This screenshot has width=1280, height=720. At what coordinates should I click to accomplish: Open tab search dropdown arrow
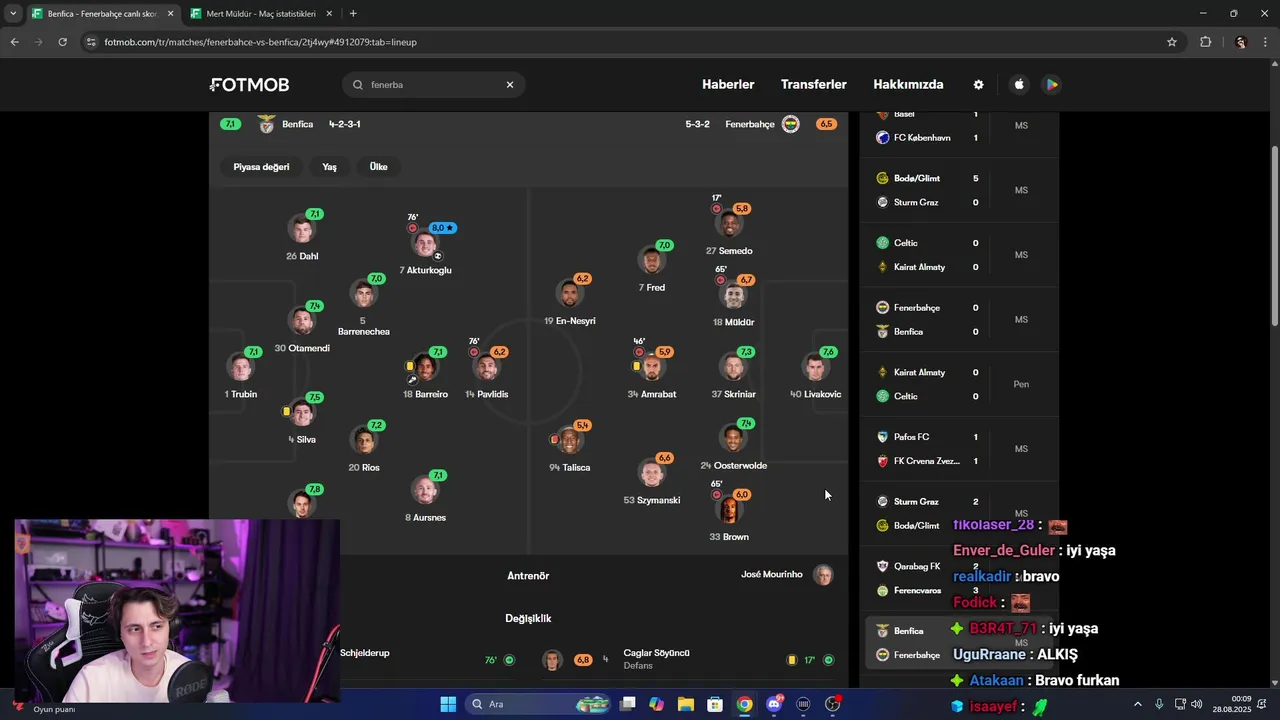pos(12,14)
